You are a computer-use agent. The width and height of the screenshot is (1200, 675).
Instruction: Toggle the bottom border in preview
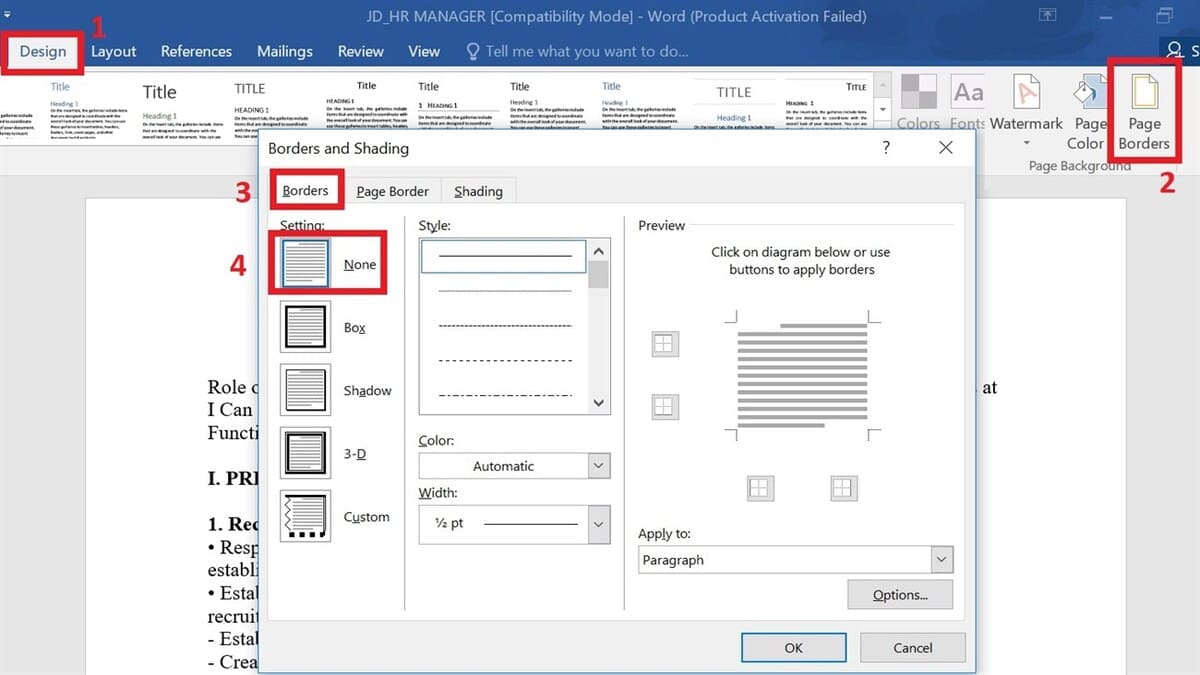664,406
